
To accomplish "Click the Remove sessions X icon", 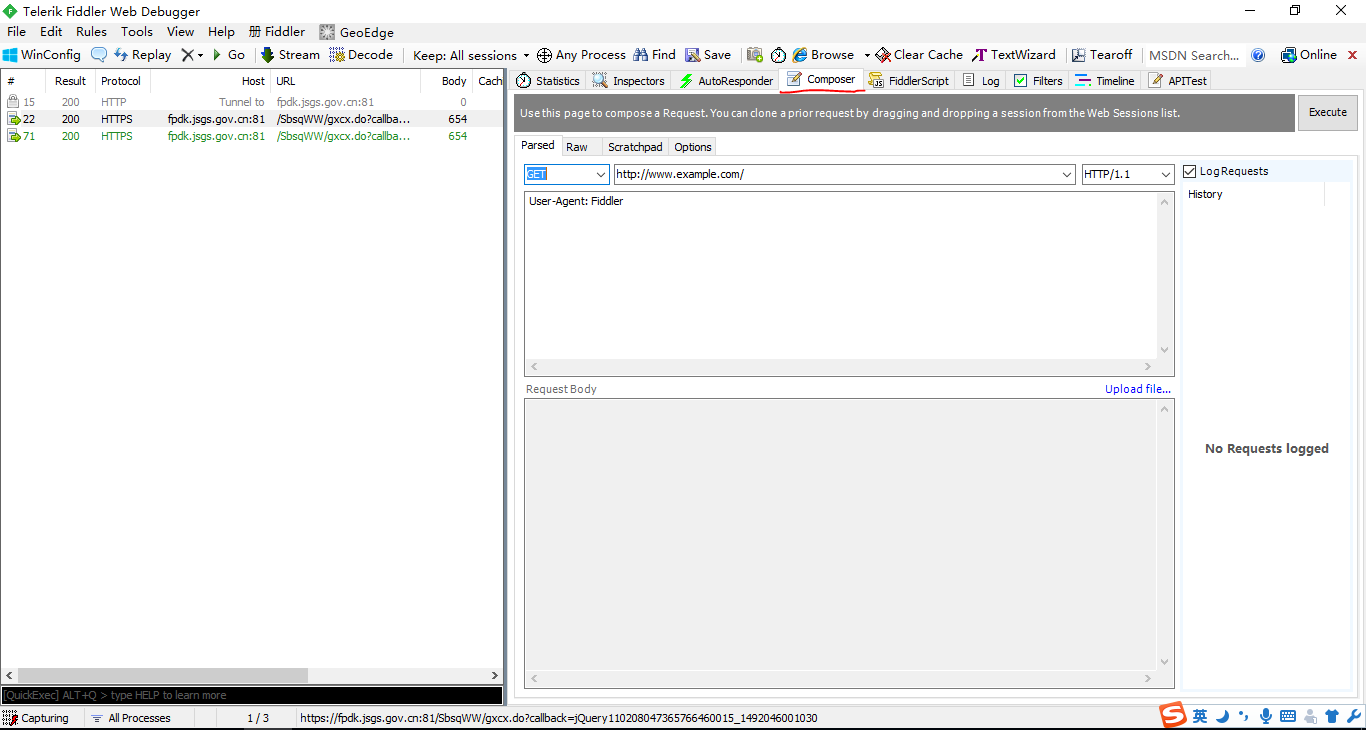I will click(x=187, y=55).
